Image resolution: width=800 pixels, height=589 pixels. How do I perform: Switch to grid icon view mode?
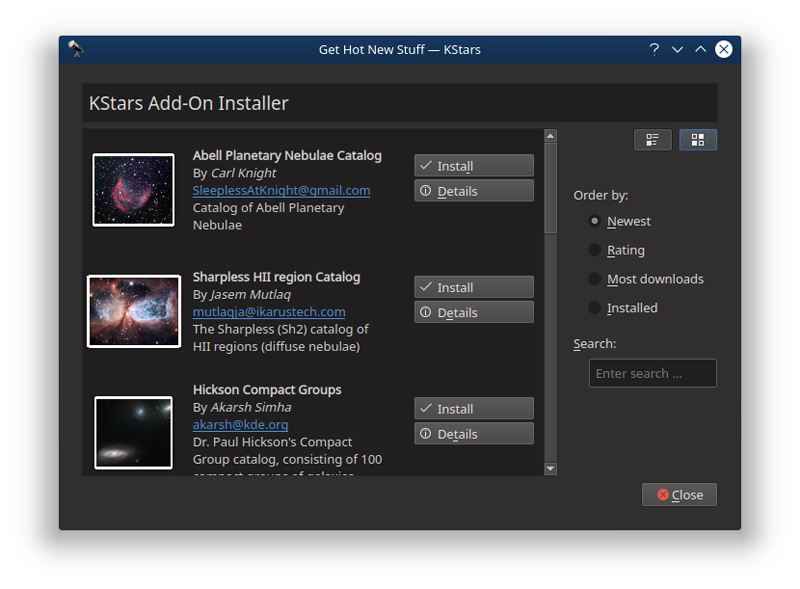pyautogui.click(x=698, y=140)
